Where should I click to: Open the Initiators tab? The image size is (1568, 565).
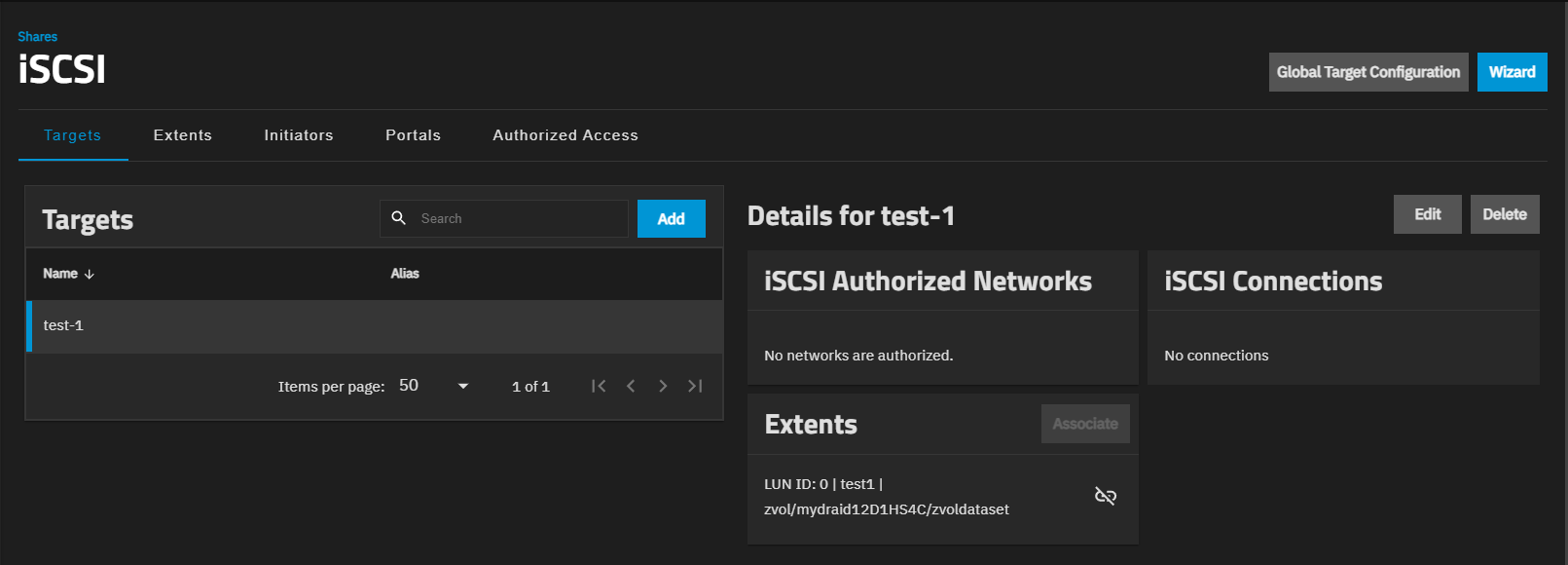coord(298,135)
